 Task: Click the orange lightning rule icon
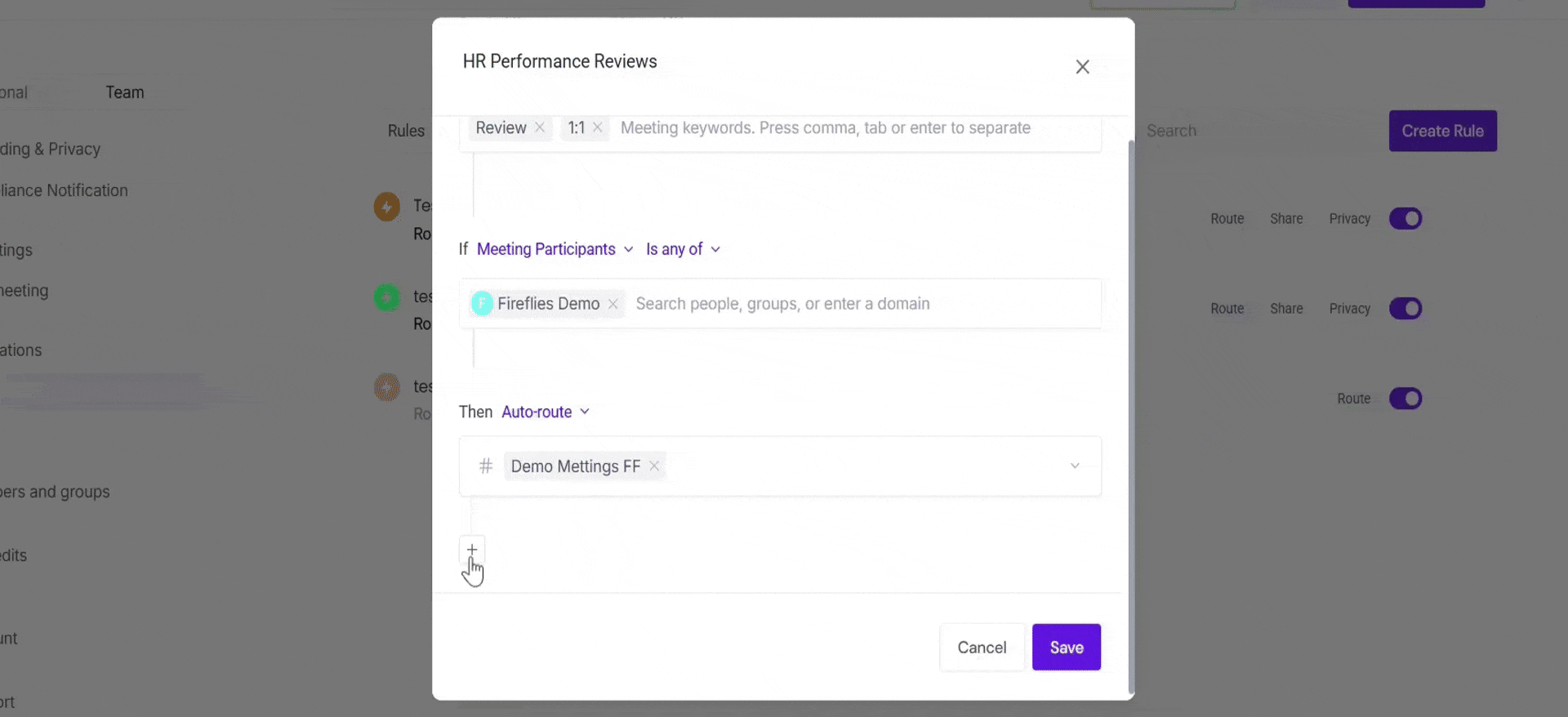[x=387, y=207]
